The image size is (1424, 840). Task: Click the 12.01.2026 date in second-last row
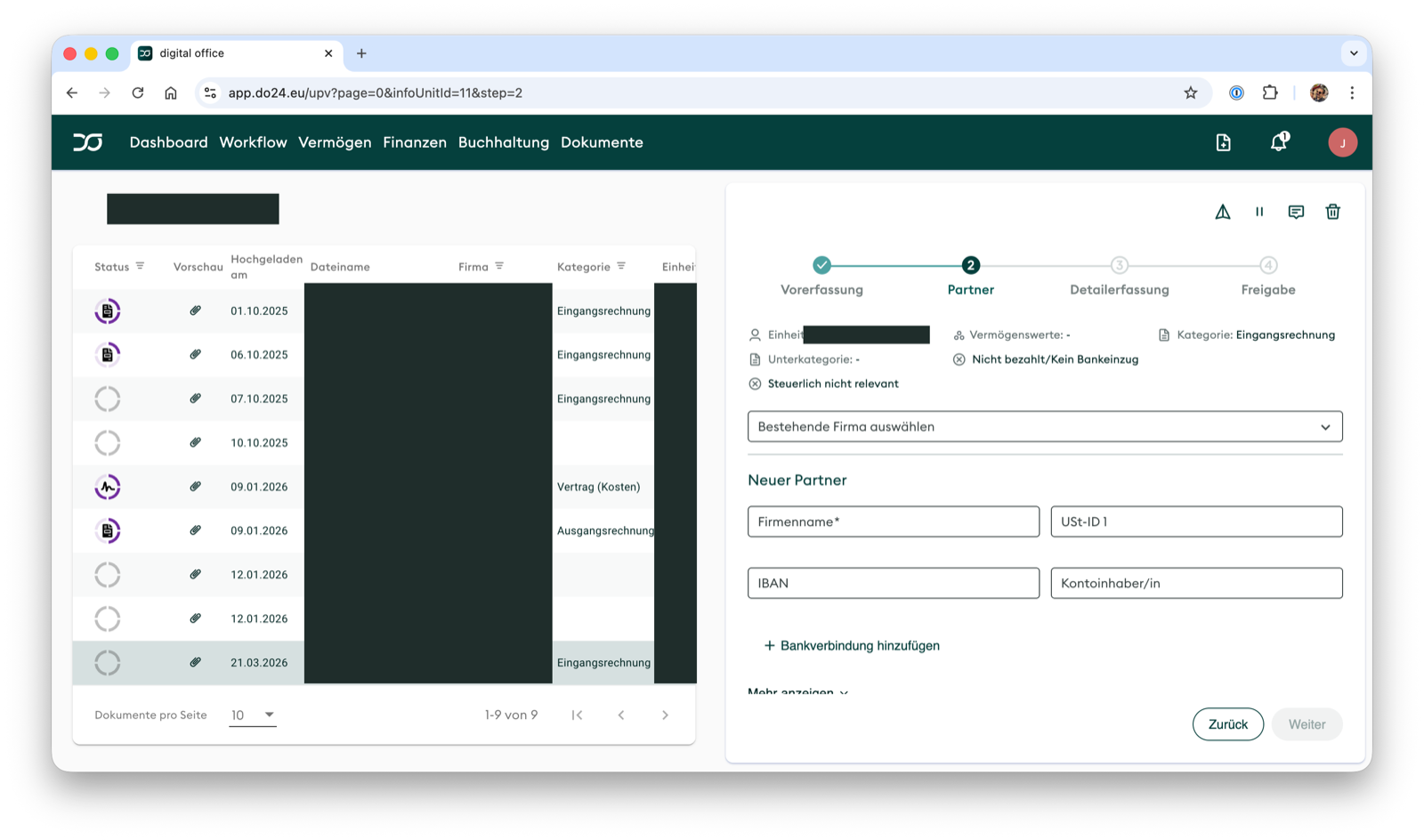pyautogui.click(x=259, y=618)
